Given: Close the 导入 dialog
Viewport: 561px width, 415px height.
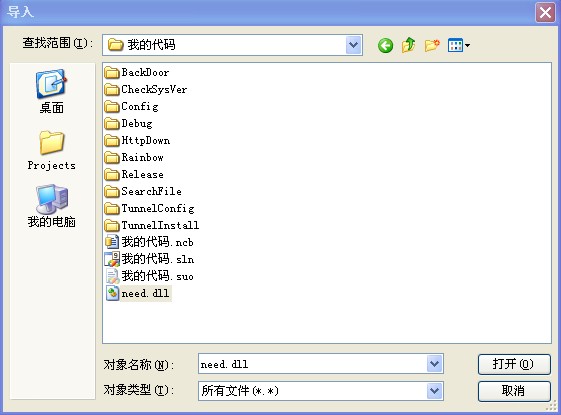Looking at the screenshot, I should tap(545, 13).
